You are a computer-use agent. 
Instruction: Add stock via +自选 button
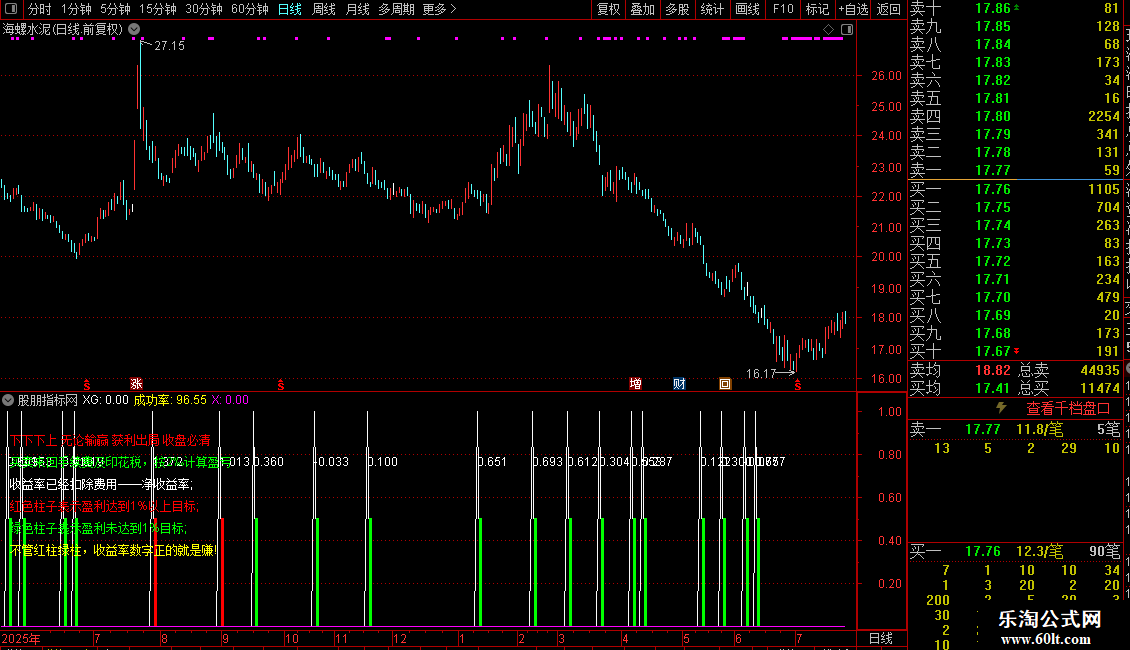coord(853,9)
